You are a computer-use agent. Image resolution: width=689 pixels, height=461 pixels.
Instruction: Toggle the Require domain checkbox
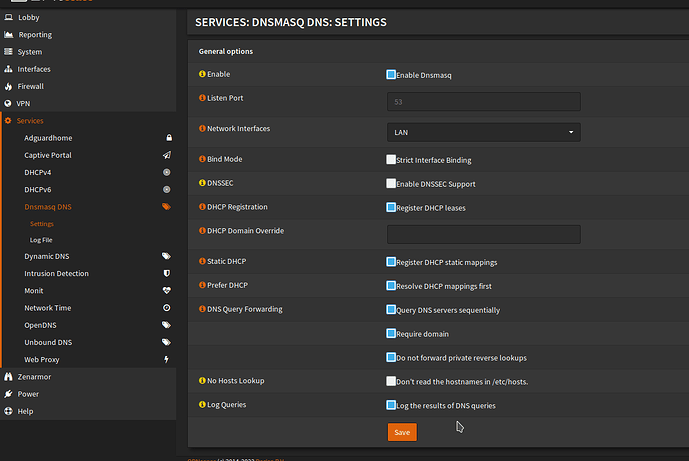coord(391,333)
